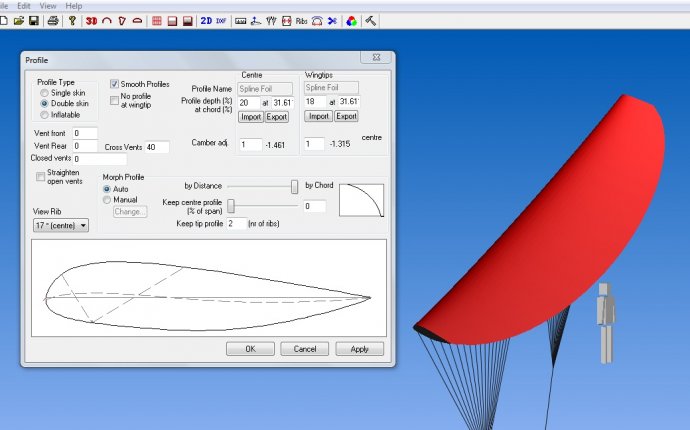Screen dimensions: 690x430
Task: Open the kite canopy arc icon
Action: coord(317,21)
